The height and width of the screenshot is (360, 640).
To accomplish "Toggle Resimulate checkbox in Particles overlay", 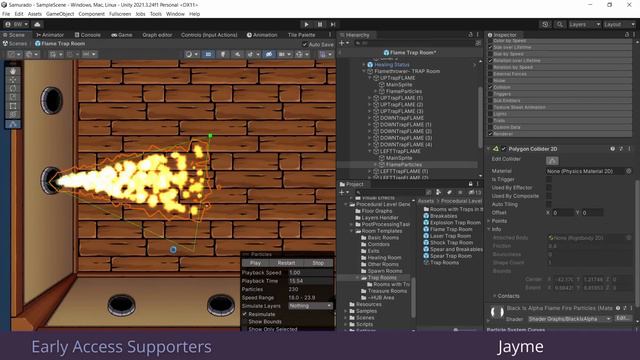I will [245, 314].
